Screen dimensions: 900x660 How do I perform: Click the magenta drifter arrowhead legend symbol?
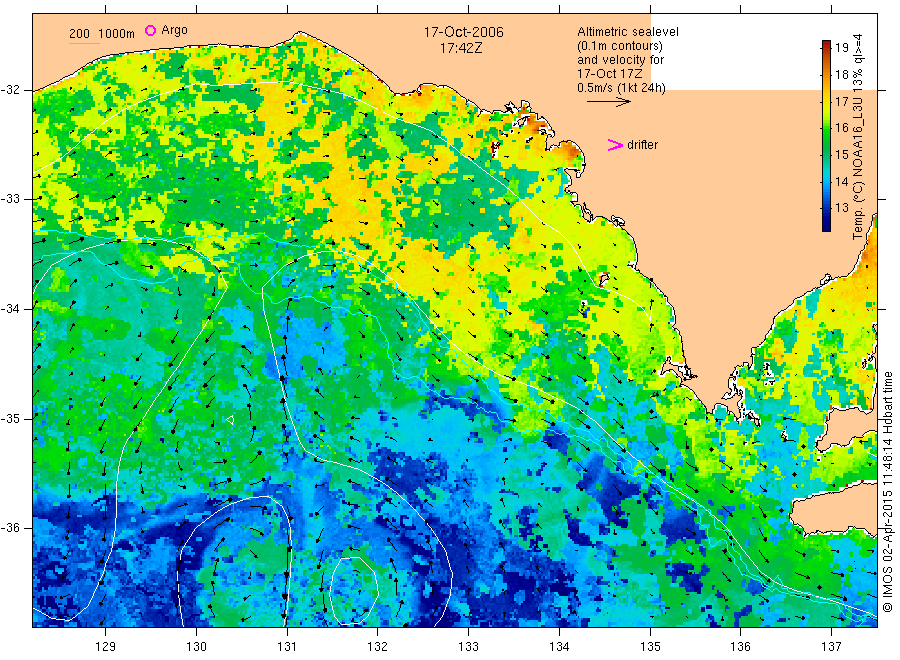pyautogui.click(x=615, y=145)
